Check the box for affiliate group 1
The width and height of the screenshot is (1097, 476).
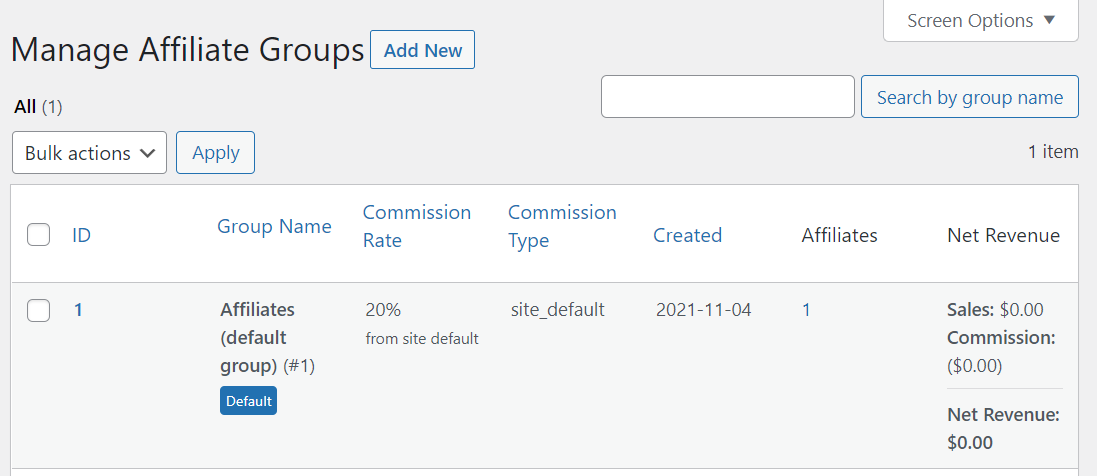pos(38,310)
